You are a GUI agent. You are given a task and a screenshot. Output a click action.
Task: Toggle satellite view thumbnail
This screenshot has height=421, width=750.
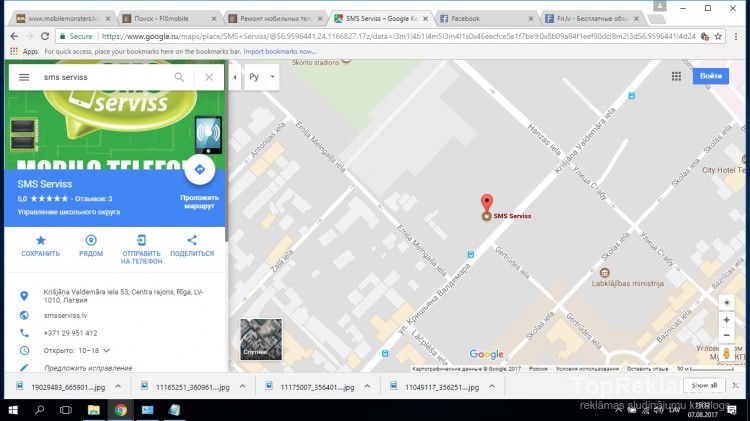(x=261, y=339)
